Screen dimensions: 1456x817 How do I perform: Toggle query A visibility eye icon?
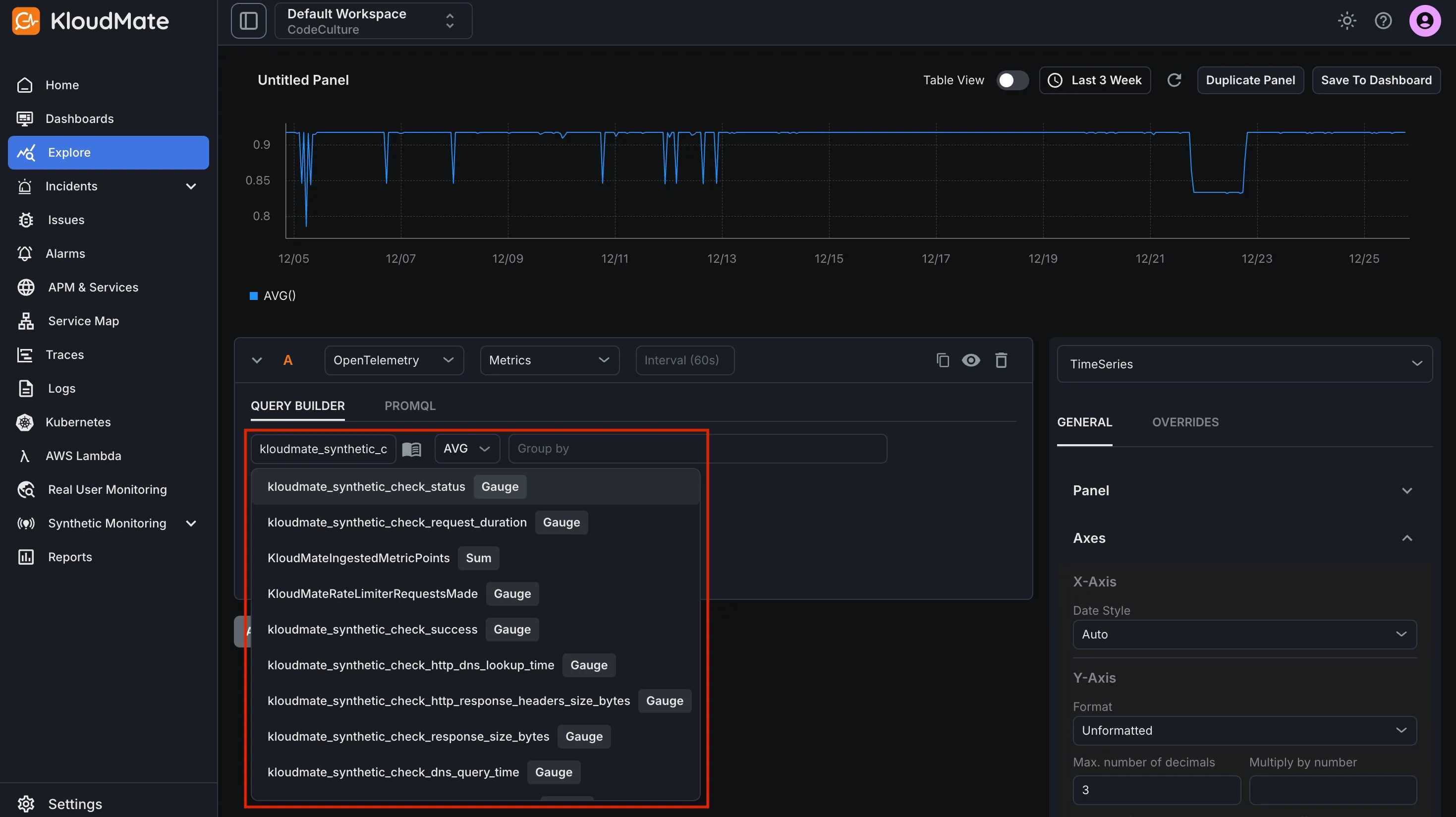pyautogui.click(x=971, y=360)
